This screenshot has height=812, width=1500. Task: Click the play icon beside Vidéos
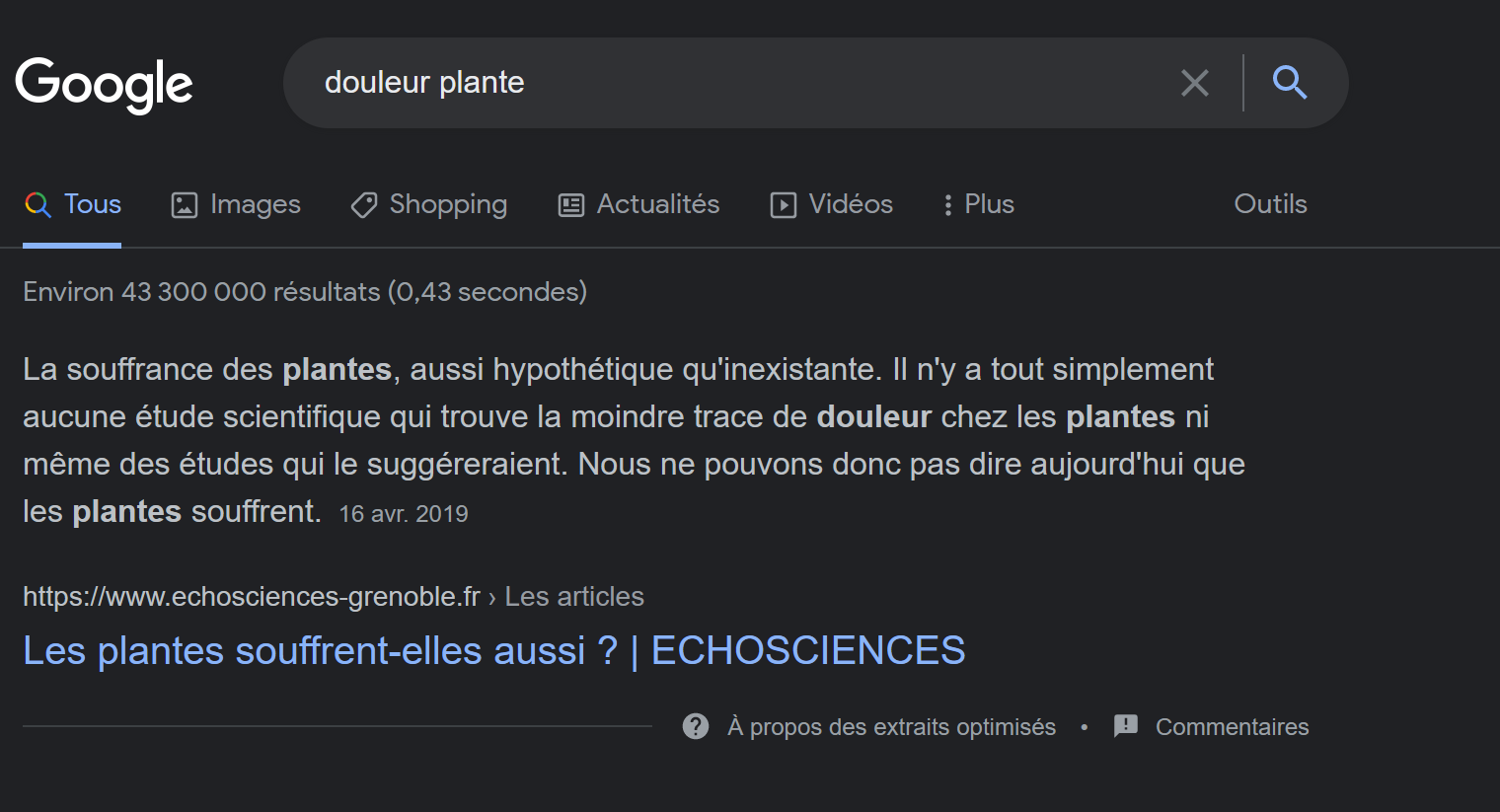point(784,205)
